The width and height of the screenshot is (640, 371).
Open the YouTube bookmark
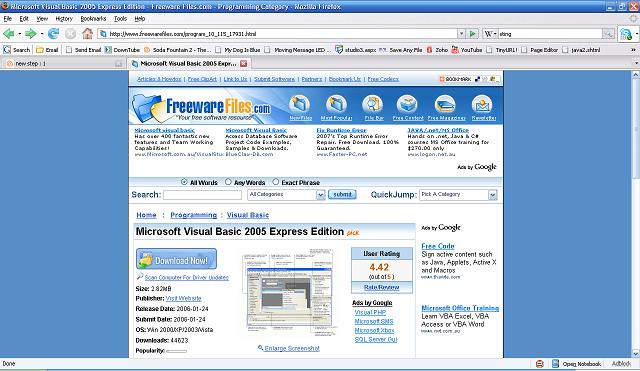(x=467, y=50)
